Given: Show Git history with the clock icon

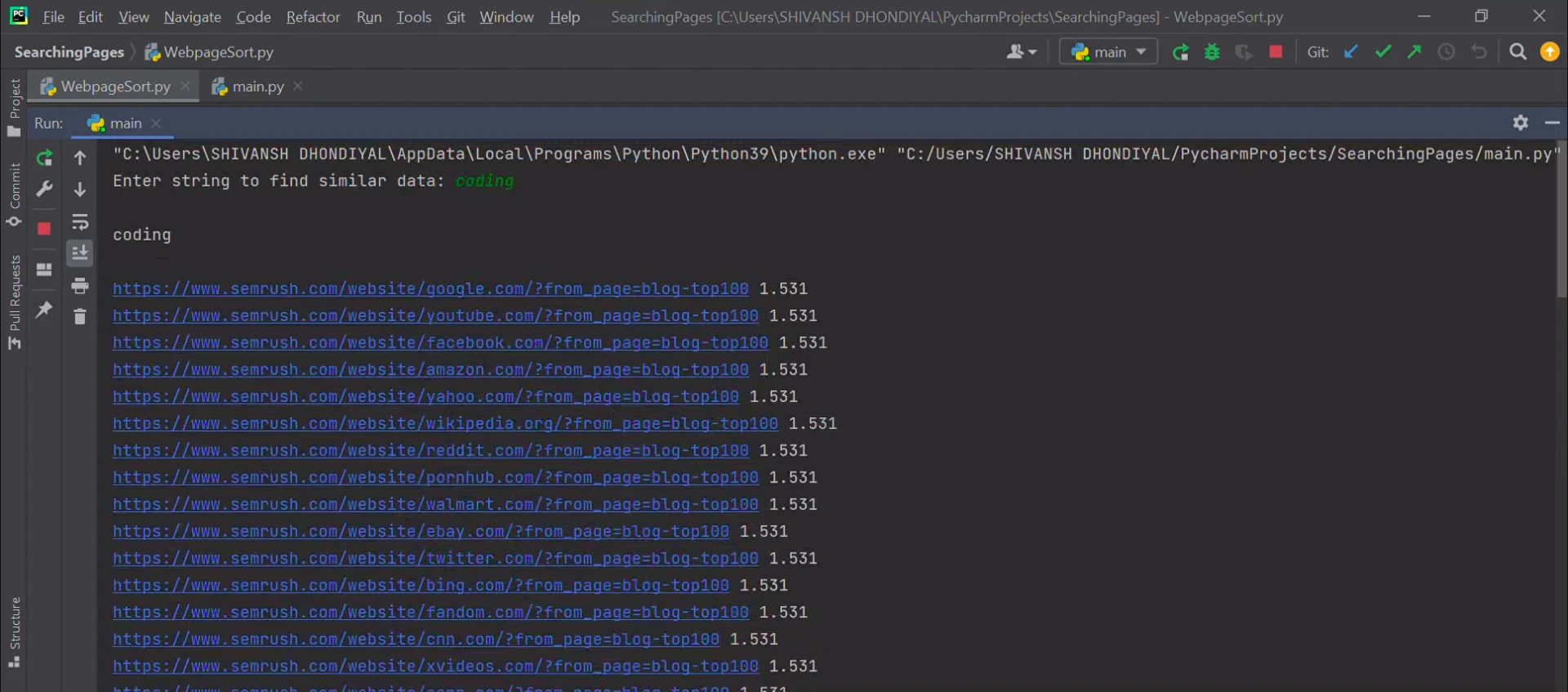Looking at the screenshot, I should click(x=1446, y=52).
